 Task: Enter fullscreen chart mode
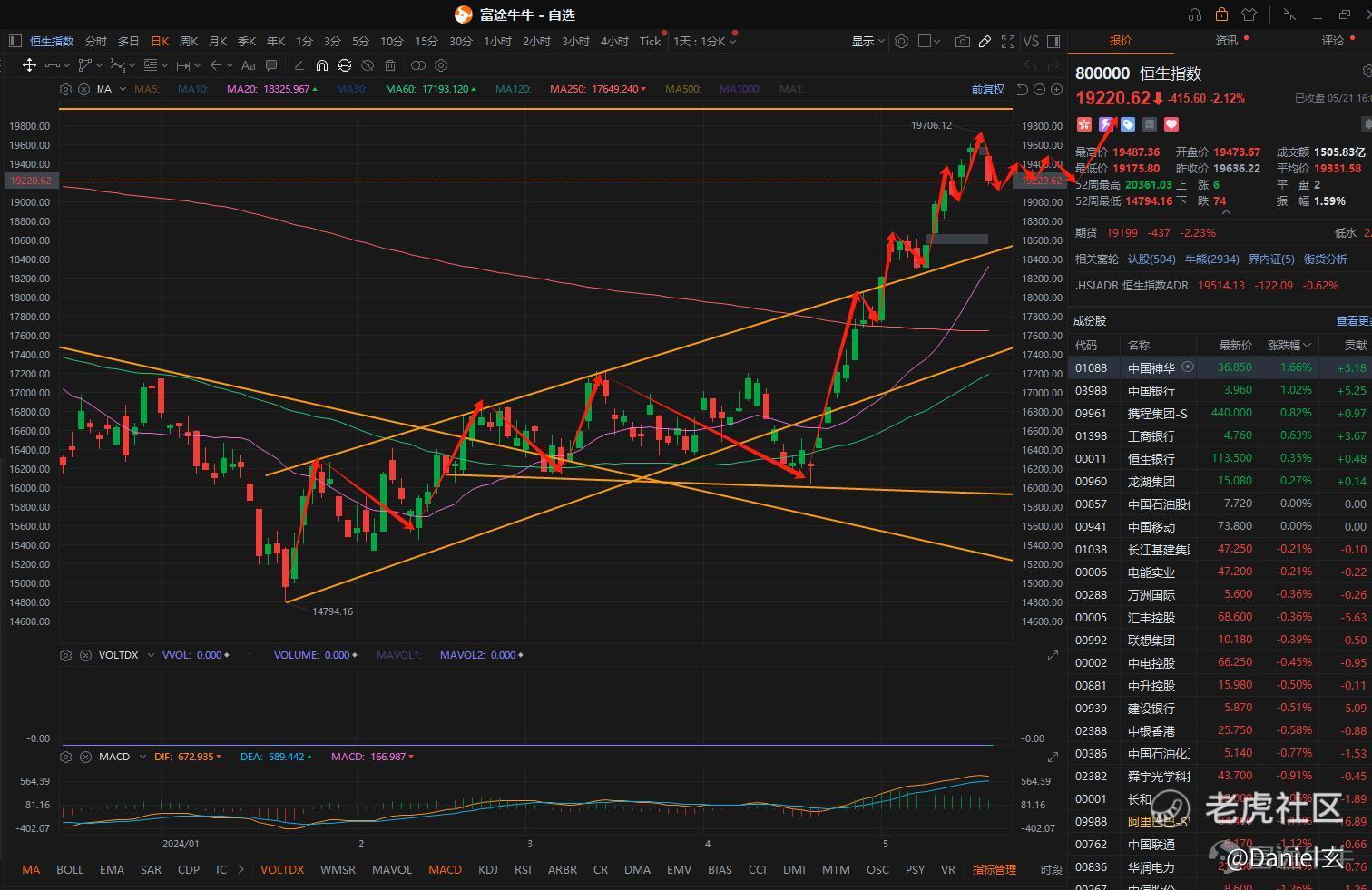coord(1008,41)
